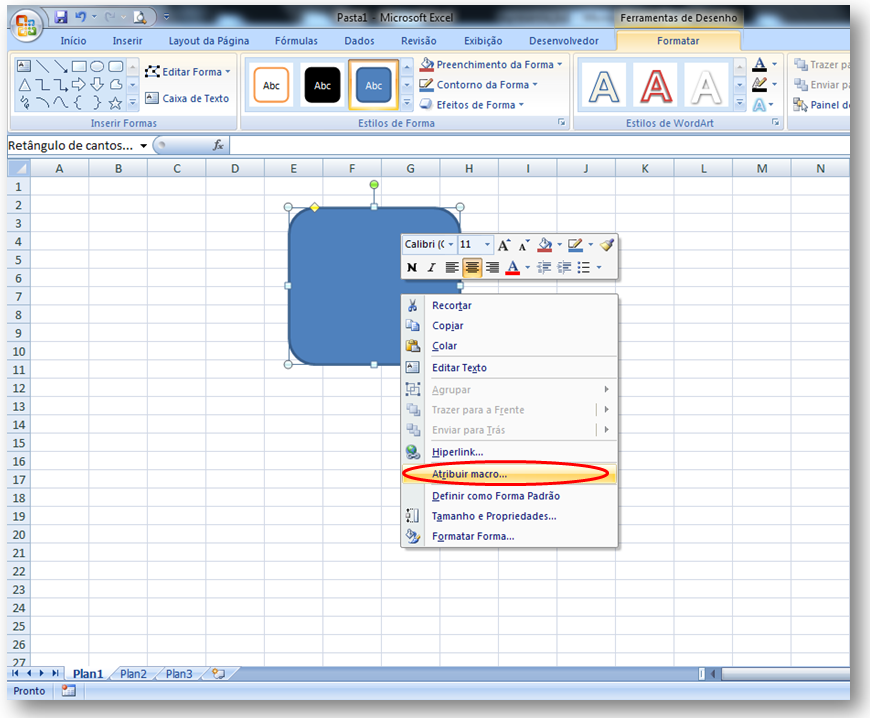Click the Undo arrow icon
Viewport: 870px width, 718px height.
(80, 17)
